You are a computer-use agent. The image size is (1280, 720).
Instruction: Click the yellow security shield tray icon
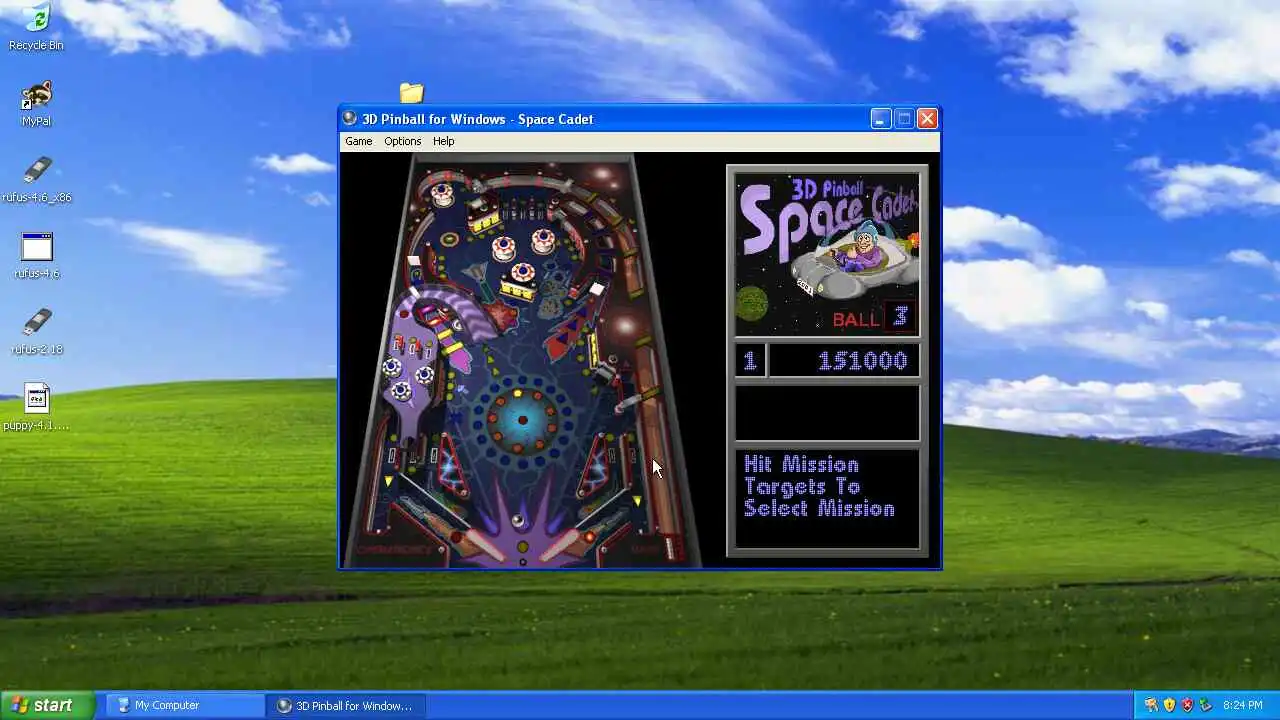pos(1168,705)
